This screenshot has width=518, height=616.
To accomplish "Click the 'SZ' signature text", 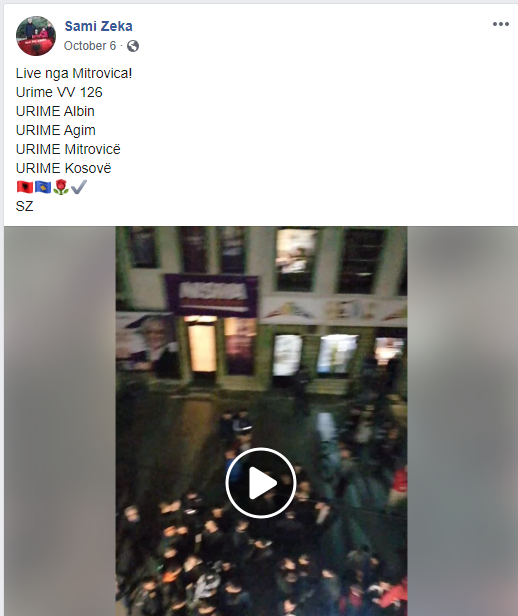I will coord(24,206).
